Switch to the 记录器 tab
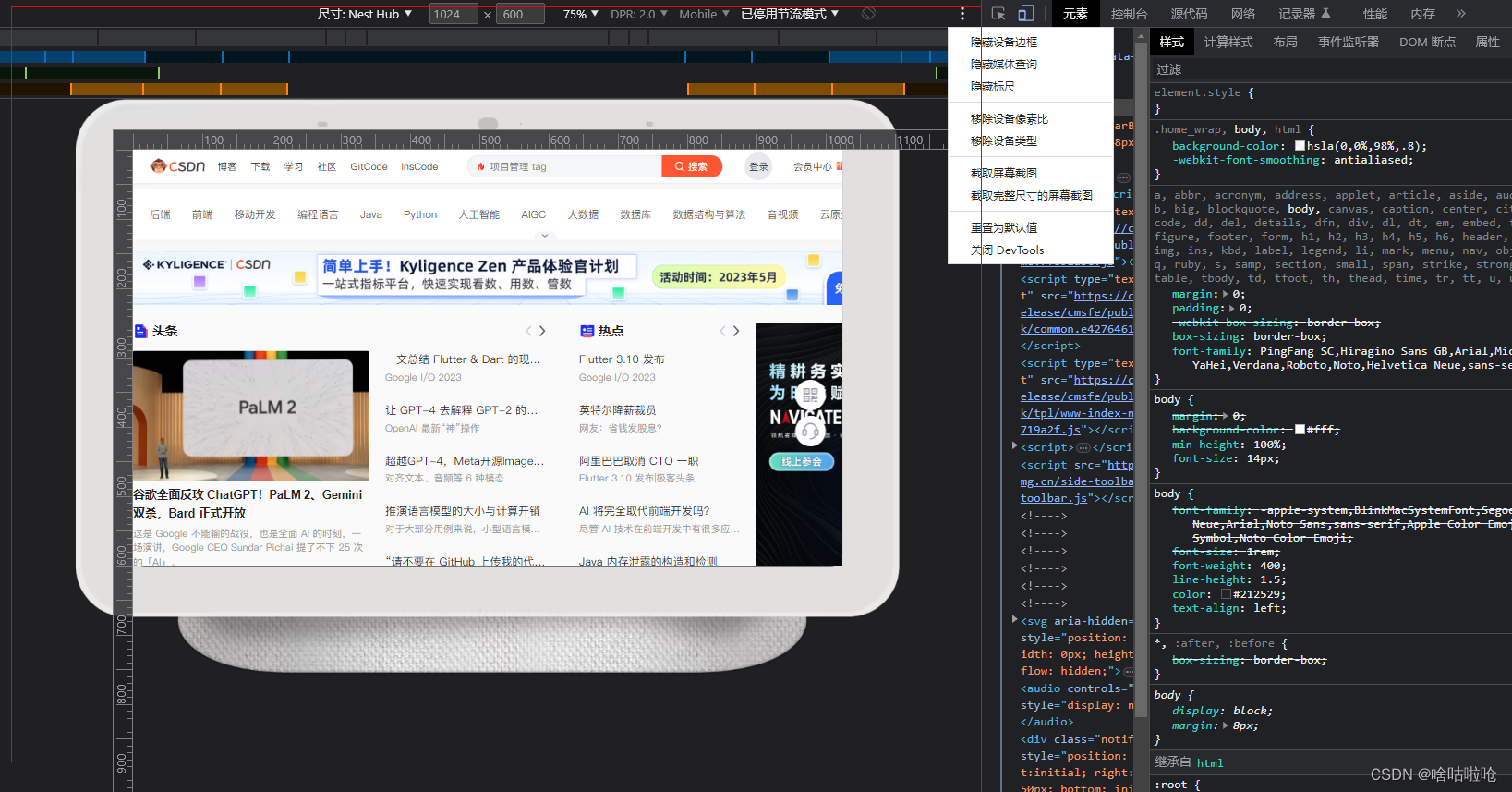The width and height of the screenshot is (1512, 792). click(x=1304, y=14)
